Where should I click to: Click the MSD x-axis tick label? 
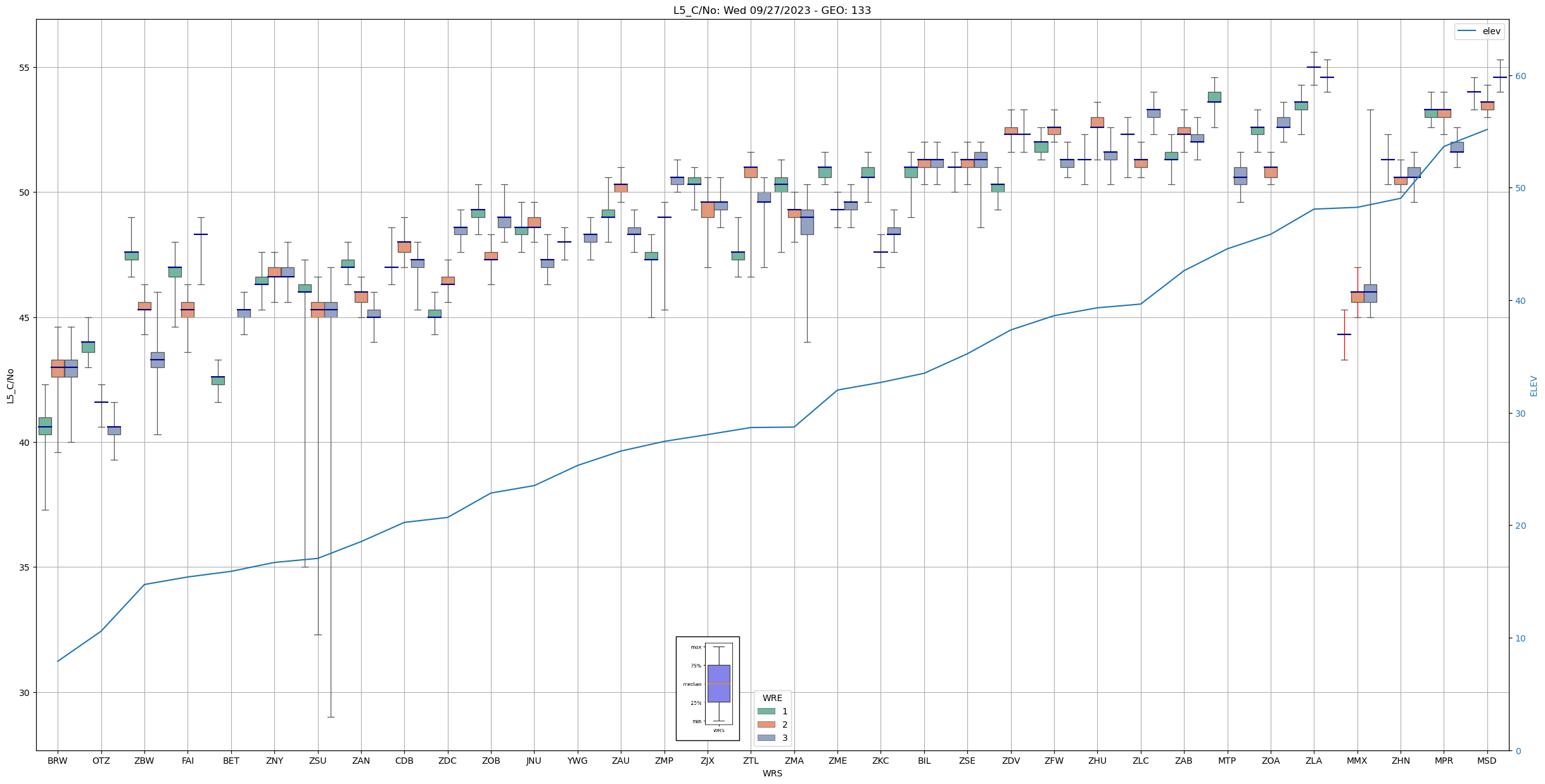(x=1487, y=761)
